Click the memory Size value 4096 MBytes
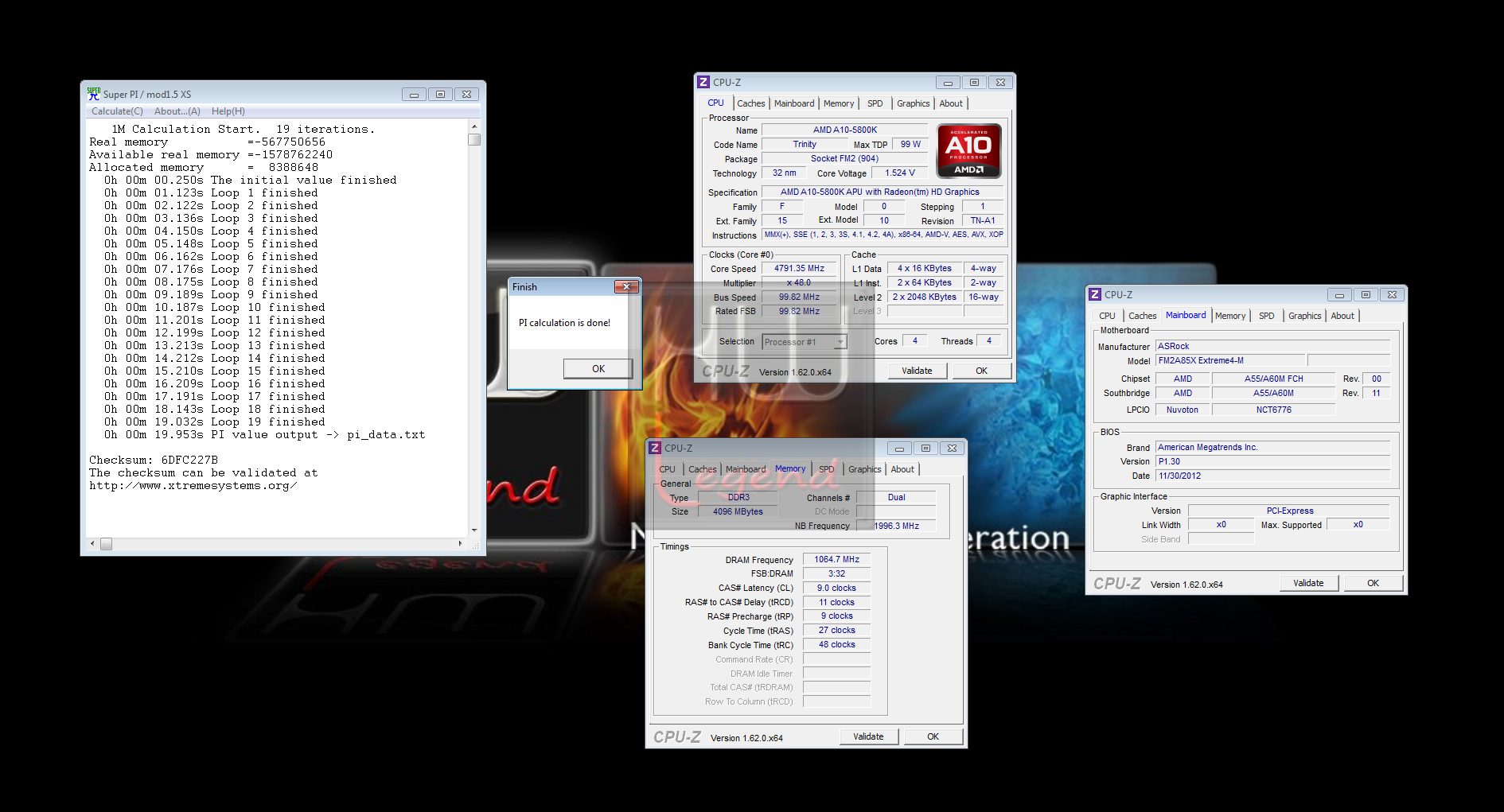Viewport: 1504px width, 812px height. coord(738,511)
